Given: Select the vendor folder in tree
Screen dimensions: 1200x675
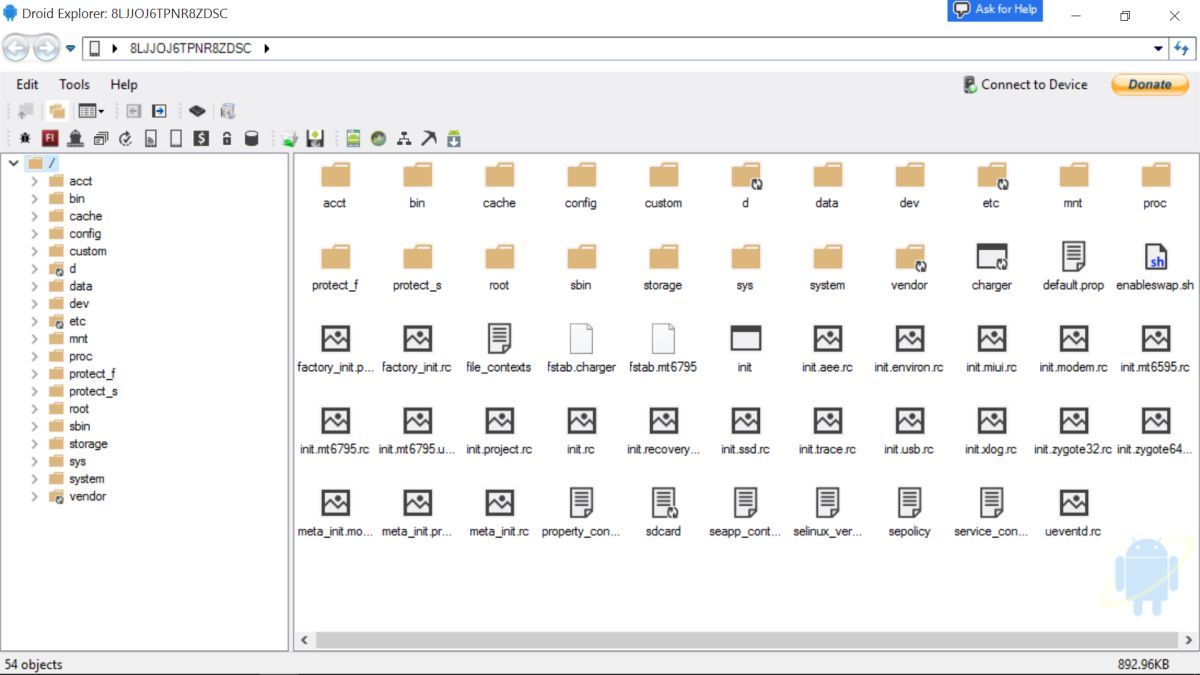Looking at the screenshot, I should point(87,496).
